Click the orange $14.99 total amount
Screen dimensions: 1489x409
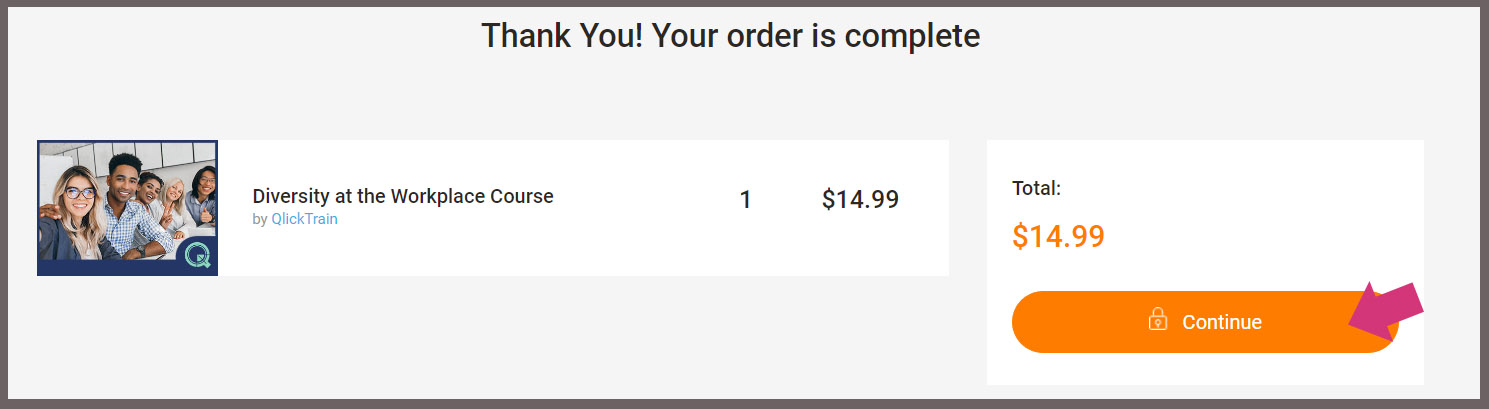tap(1058, 236)
